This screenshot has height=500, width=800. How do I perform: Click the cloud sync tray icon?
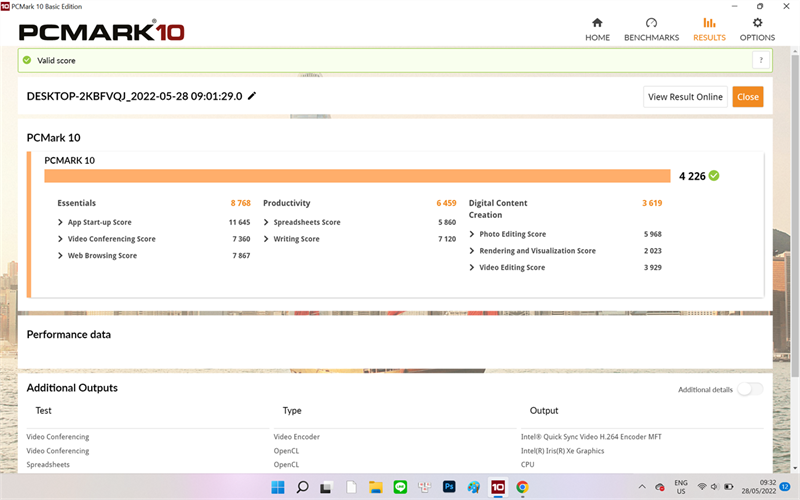click(660, 487)
